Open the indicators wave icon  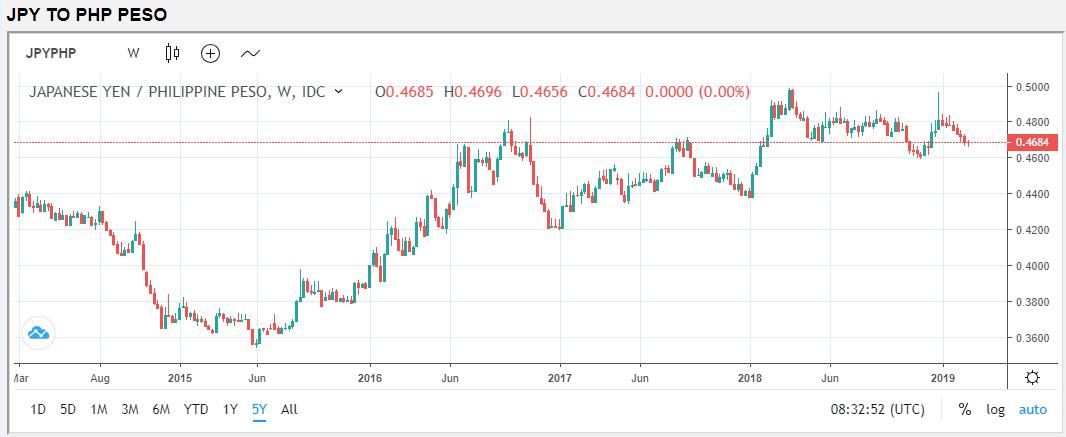pyautogui.click(x=250, y=53)
